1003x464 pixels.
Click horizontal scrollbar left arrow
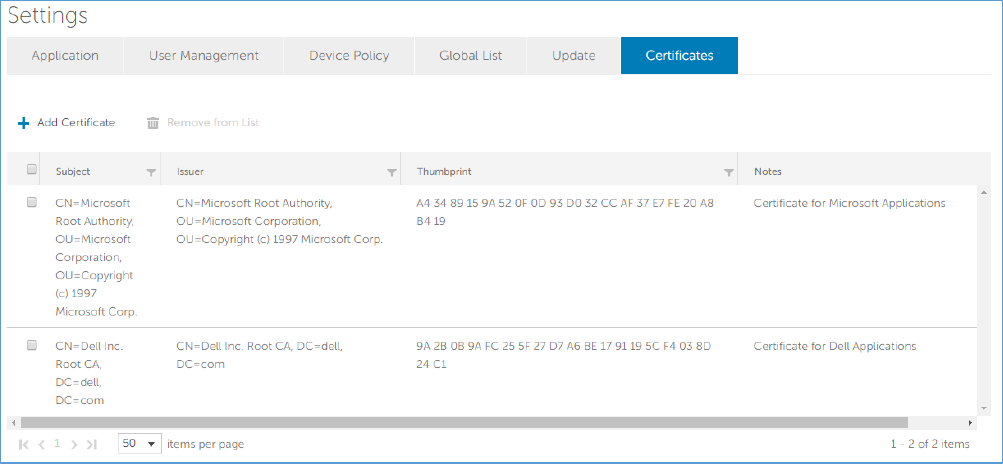(12, 422)
